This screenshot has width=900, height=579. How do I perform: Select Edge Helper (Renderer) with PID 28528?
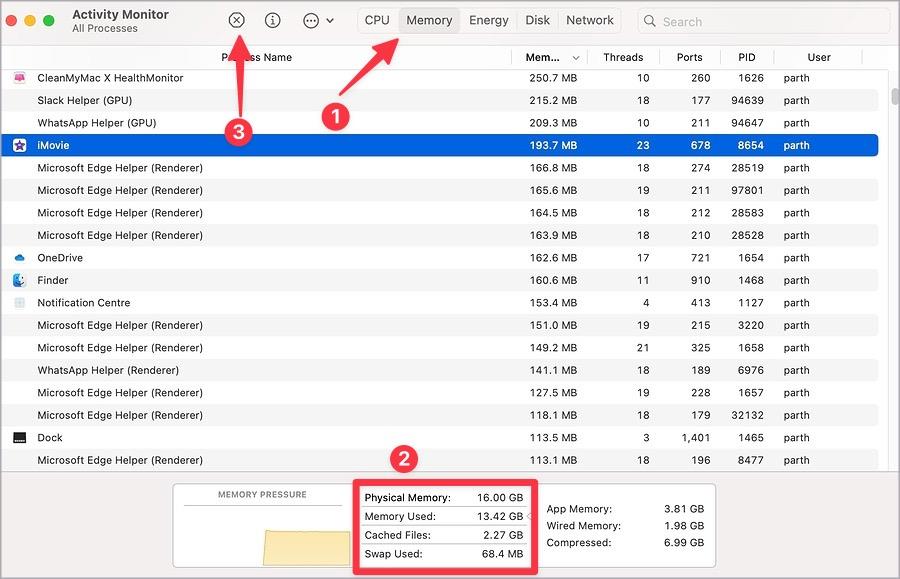(x=440, y=235)
